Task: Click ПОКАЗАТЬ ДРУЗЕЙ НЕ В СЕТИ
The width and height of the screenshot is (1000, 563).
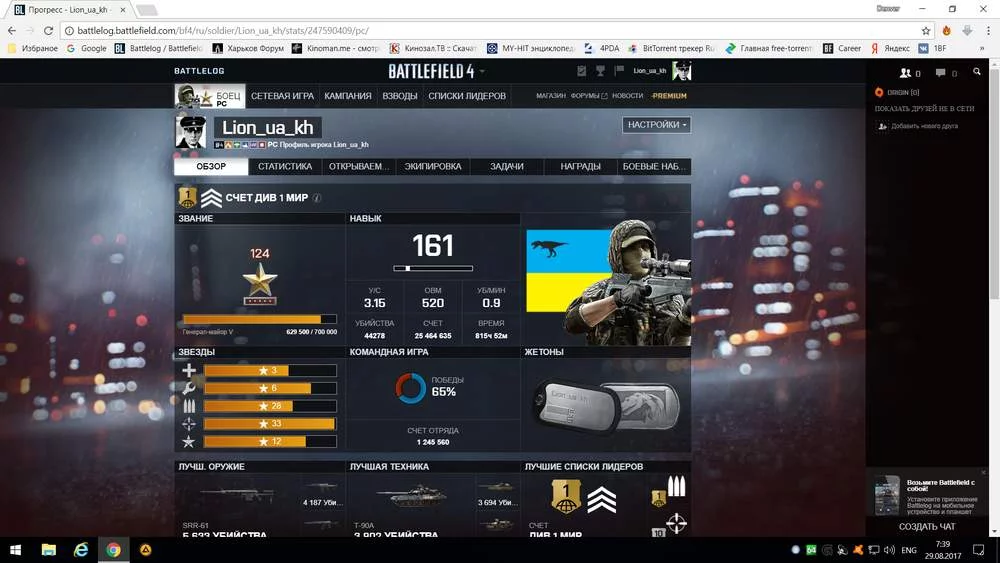Action: (x=924, y=109)
